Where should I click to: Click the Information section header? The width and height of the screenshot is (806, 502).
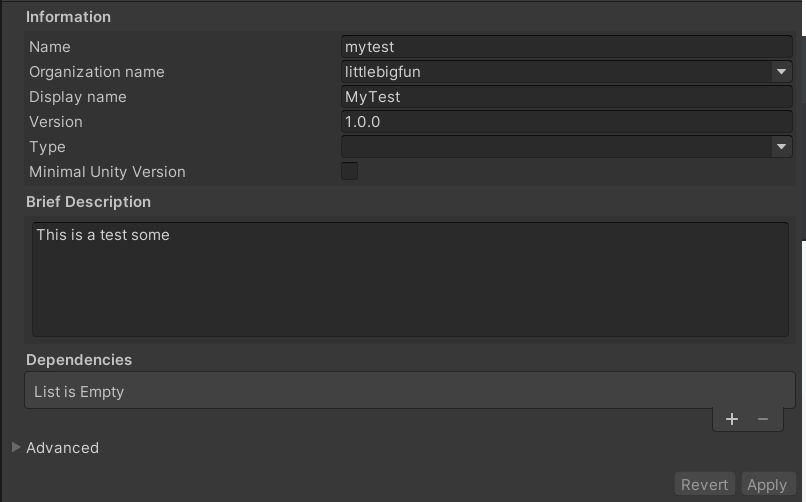[x=68, y=17]
